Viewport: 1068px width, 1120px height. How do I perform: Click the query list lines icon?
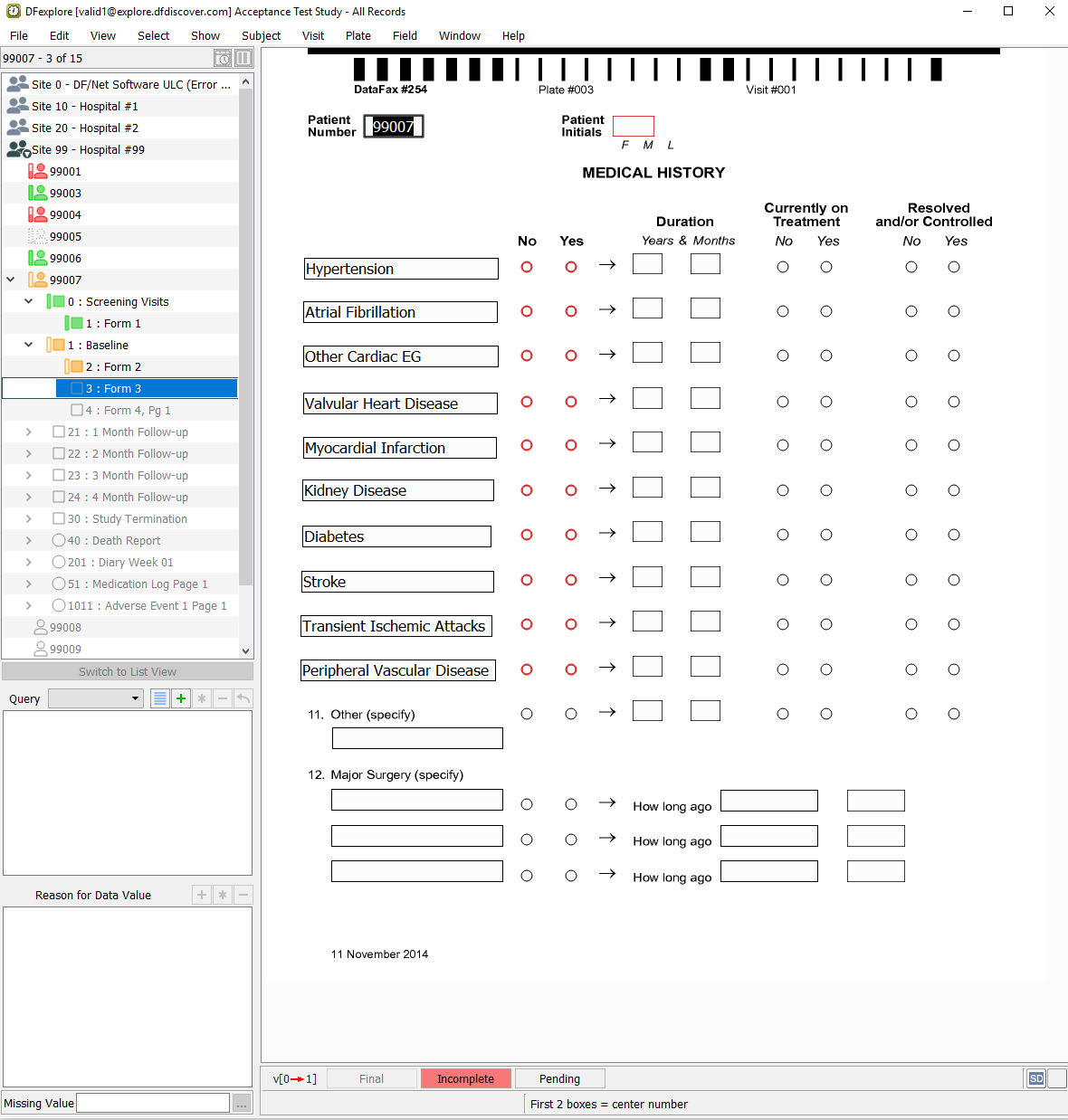coord(160,698)
